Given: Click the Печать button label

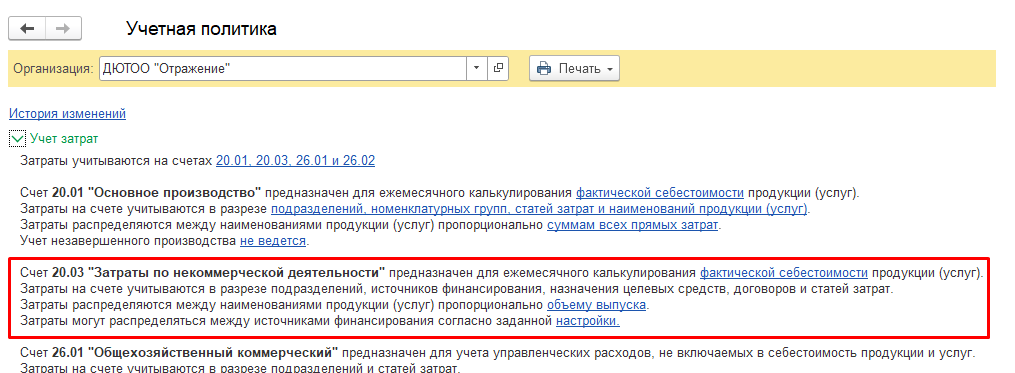Looking at the screenshot, I should click(x=579, y=69).
